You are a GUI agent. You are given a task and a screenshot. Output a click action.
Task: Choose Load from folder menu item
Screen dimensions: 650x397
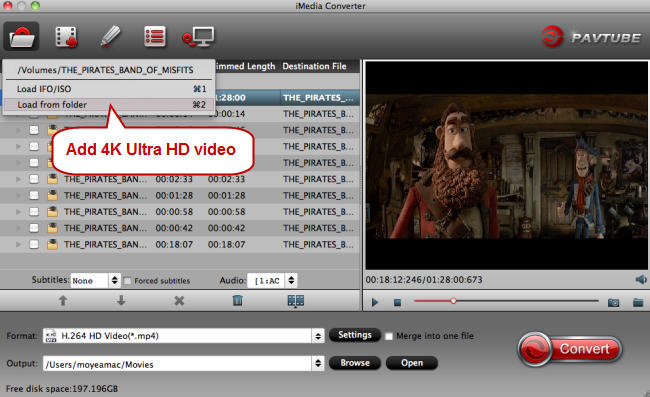109,104
